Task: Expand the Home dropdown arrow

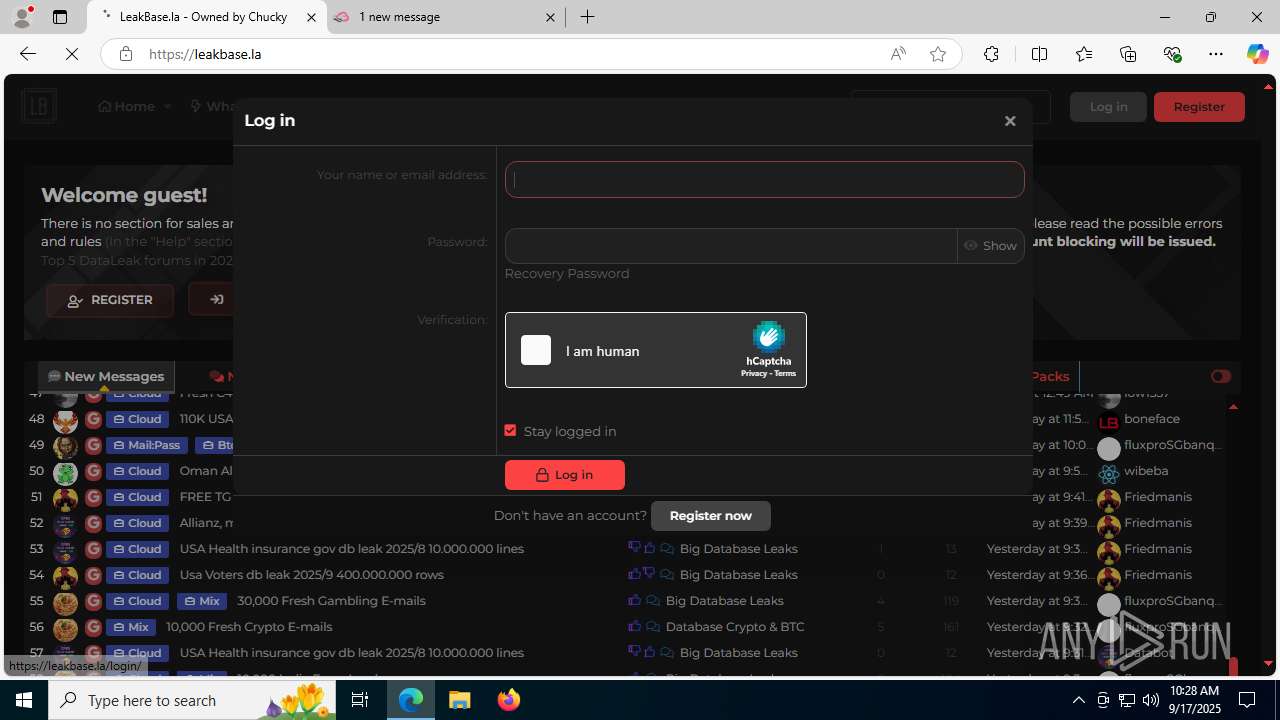Action: point(168,107)
